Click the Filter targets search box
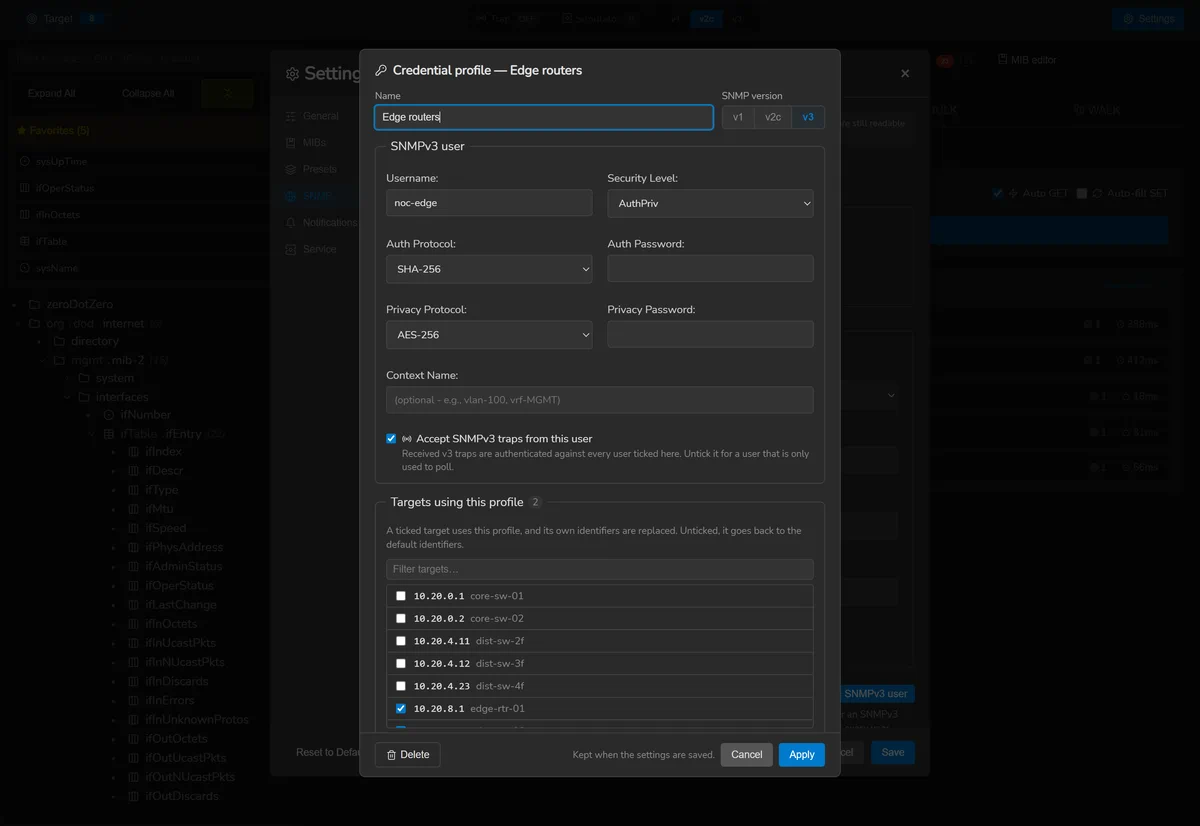Viewport: 1200px width, 826px height. pos(600,569)
